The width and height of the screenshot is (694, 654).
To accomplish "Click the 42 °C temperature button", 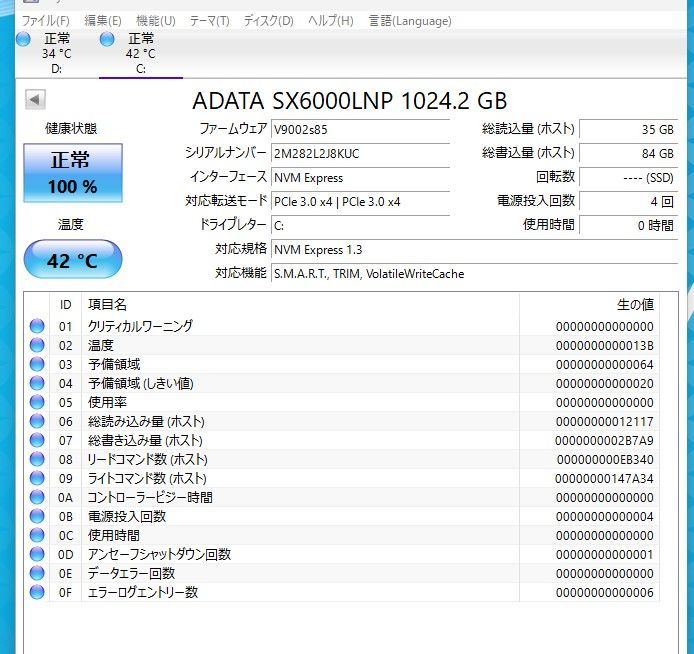I will 73,261.
